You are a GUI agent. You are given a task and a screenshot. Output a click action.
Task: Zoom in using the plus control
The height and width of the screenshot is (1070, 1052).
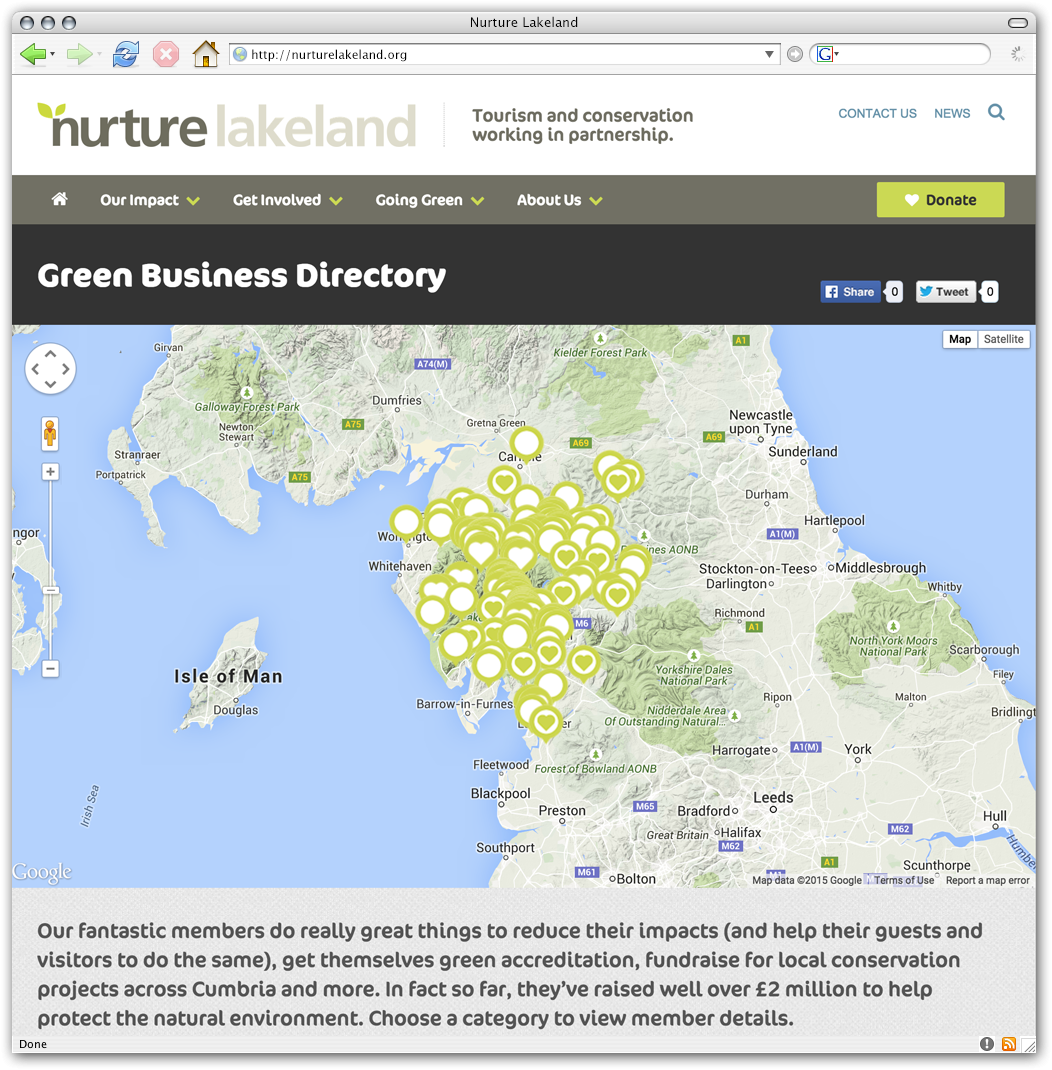[50, 471]
